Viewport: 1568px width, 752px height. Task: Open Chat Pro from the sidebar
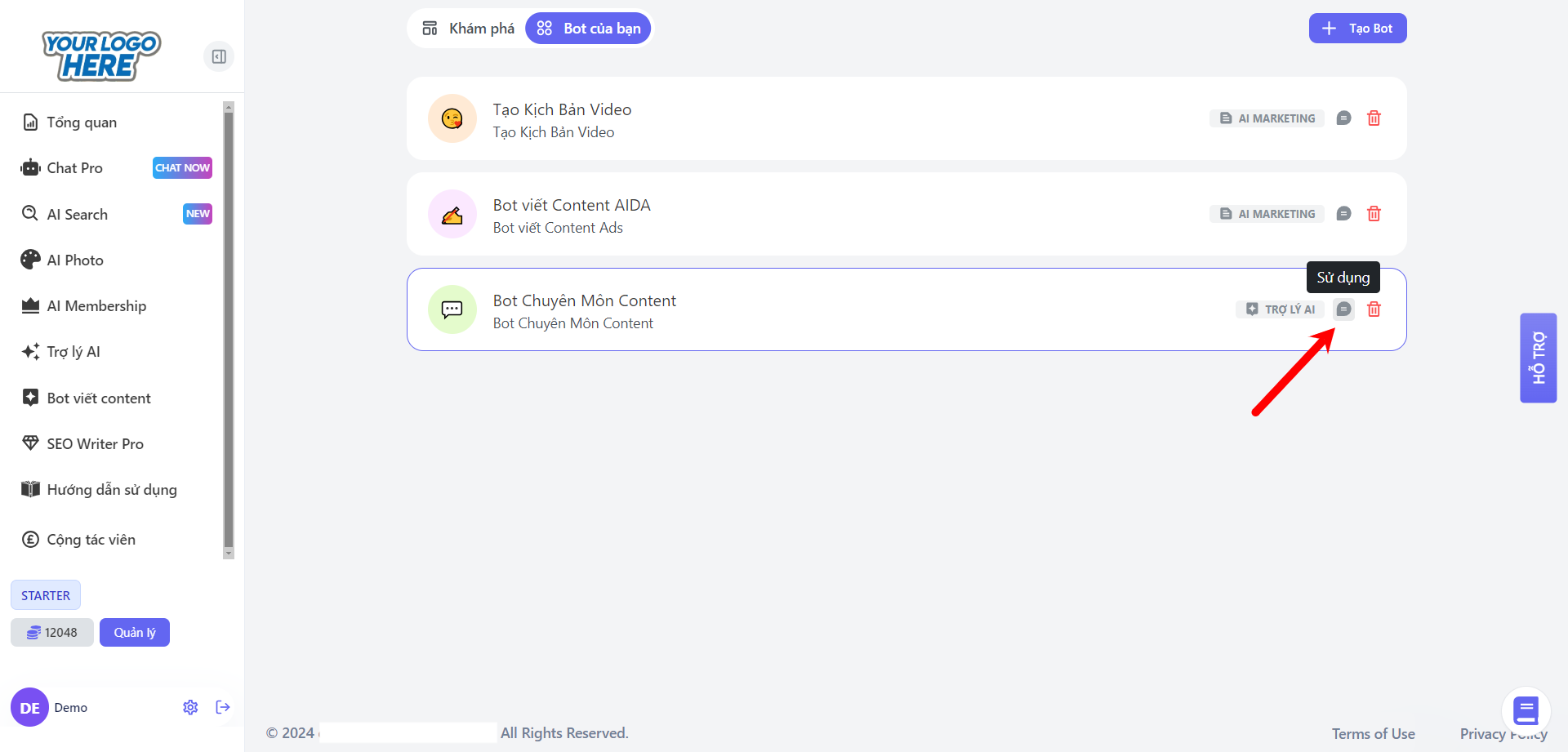pos(74,168)
